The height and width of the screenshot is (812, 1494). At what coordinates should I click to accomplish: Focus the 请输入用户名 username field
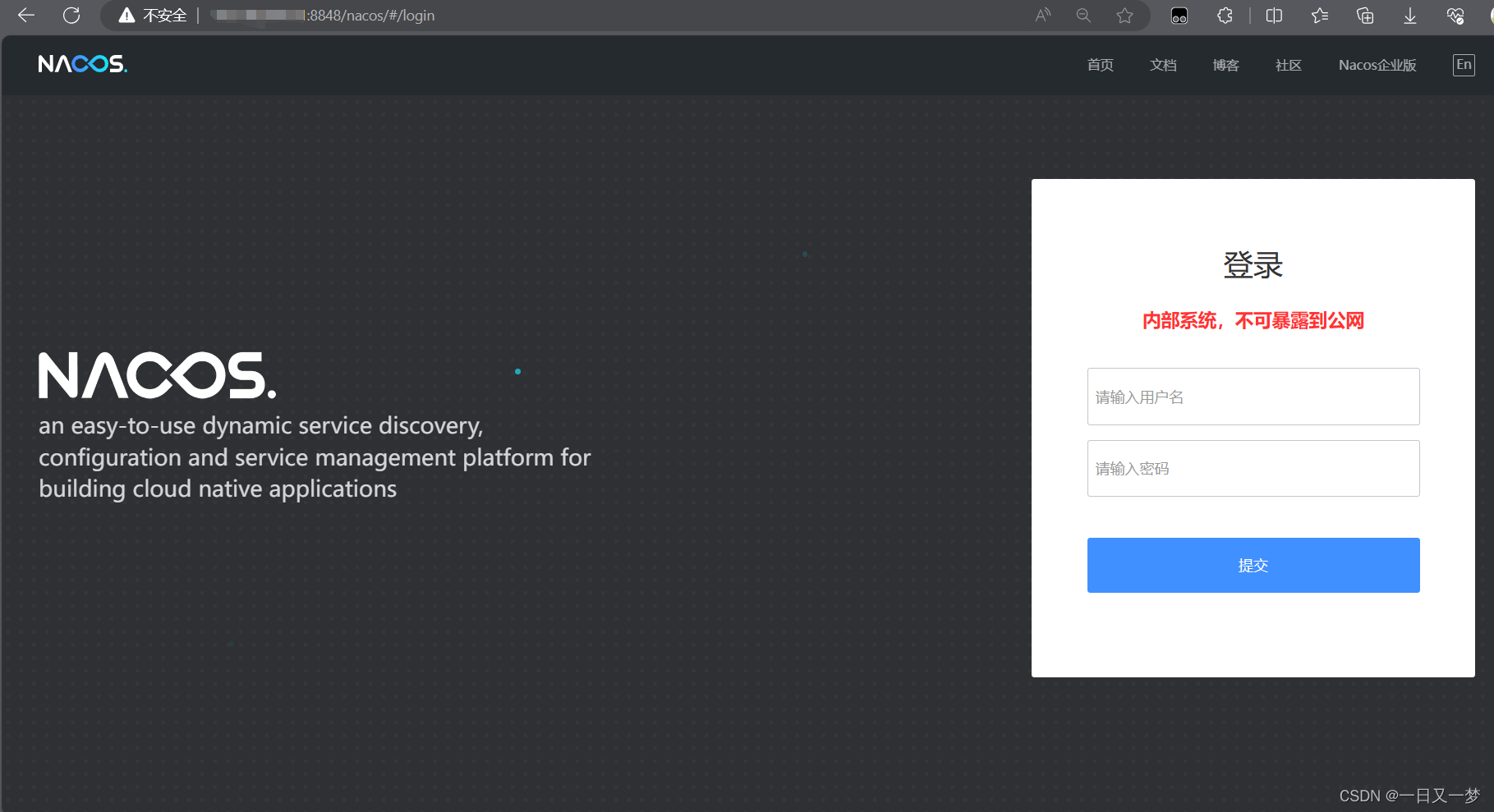[1253, 397]
